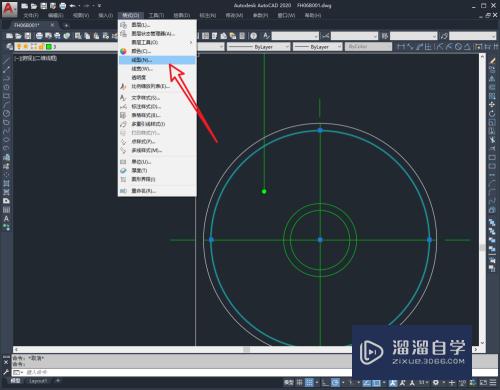Choose 标注样式(D) from the Format menu
Image resolution: width=500 pixels, height=390 pixels.
[x=157, y=106]
